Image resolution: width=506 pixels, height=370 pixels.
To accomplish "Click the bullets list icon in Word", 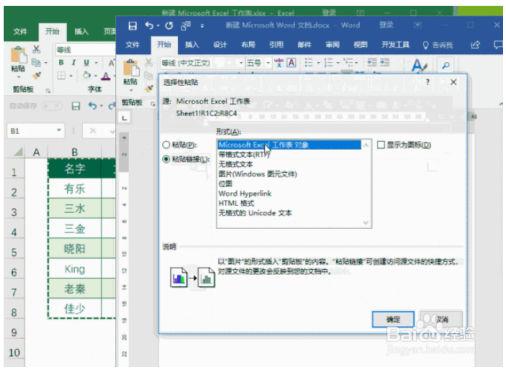I will (x=309, y=62).
